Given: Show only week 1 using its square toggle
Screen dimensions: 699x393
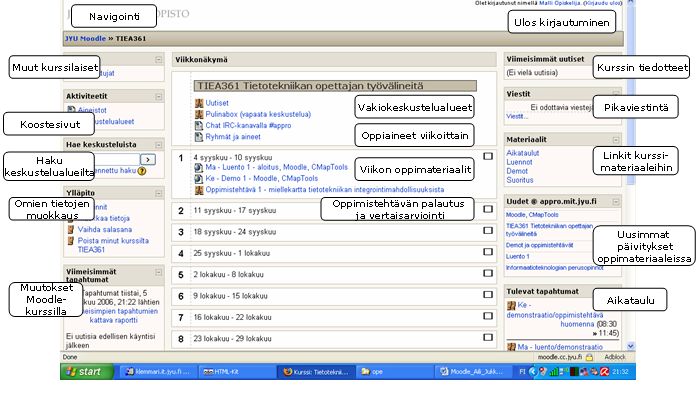Looking at the screenshot, I should point(488,156).
